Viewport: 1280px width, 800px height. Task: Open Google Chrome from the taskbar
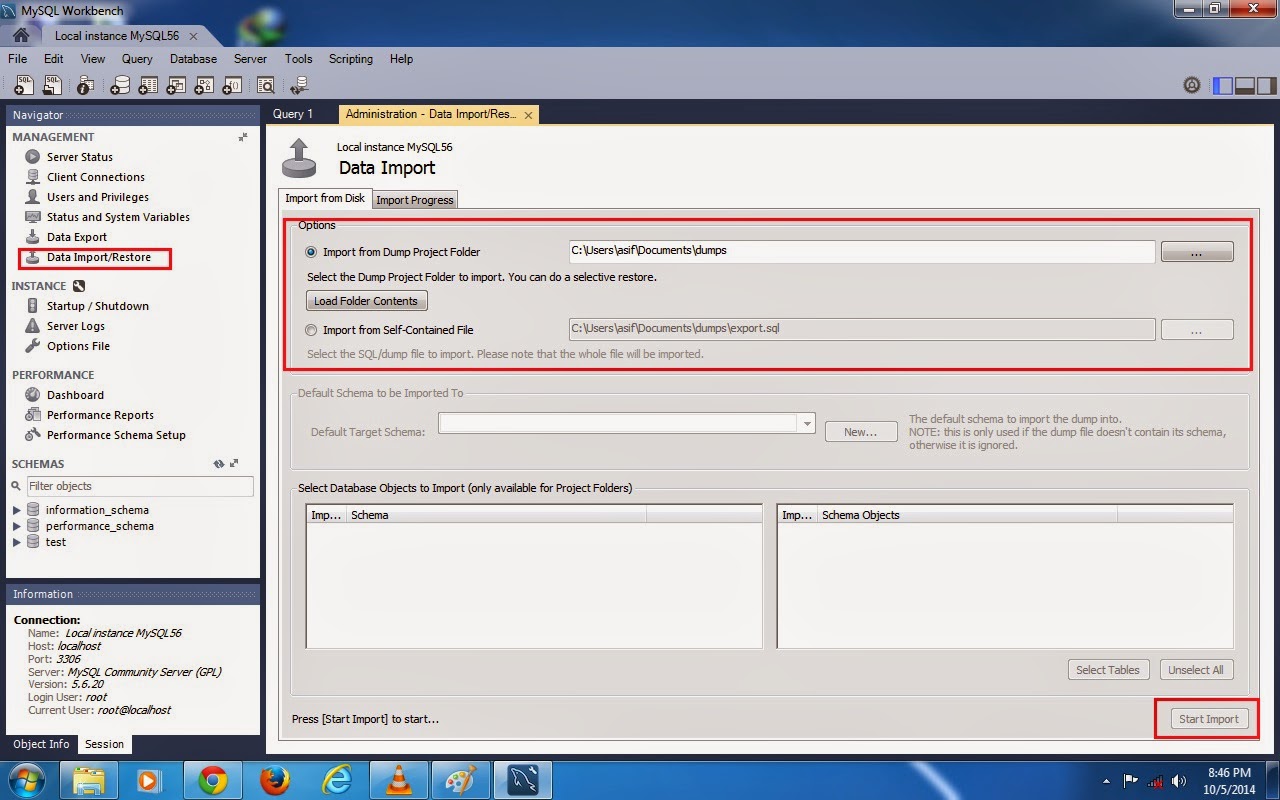click(x=212, y=780)
